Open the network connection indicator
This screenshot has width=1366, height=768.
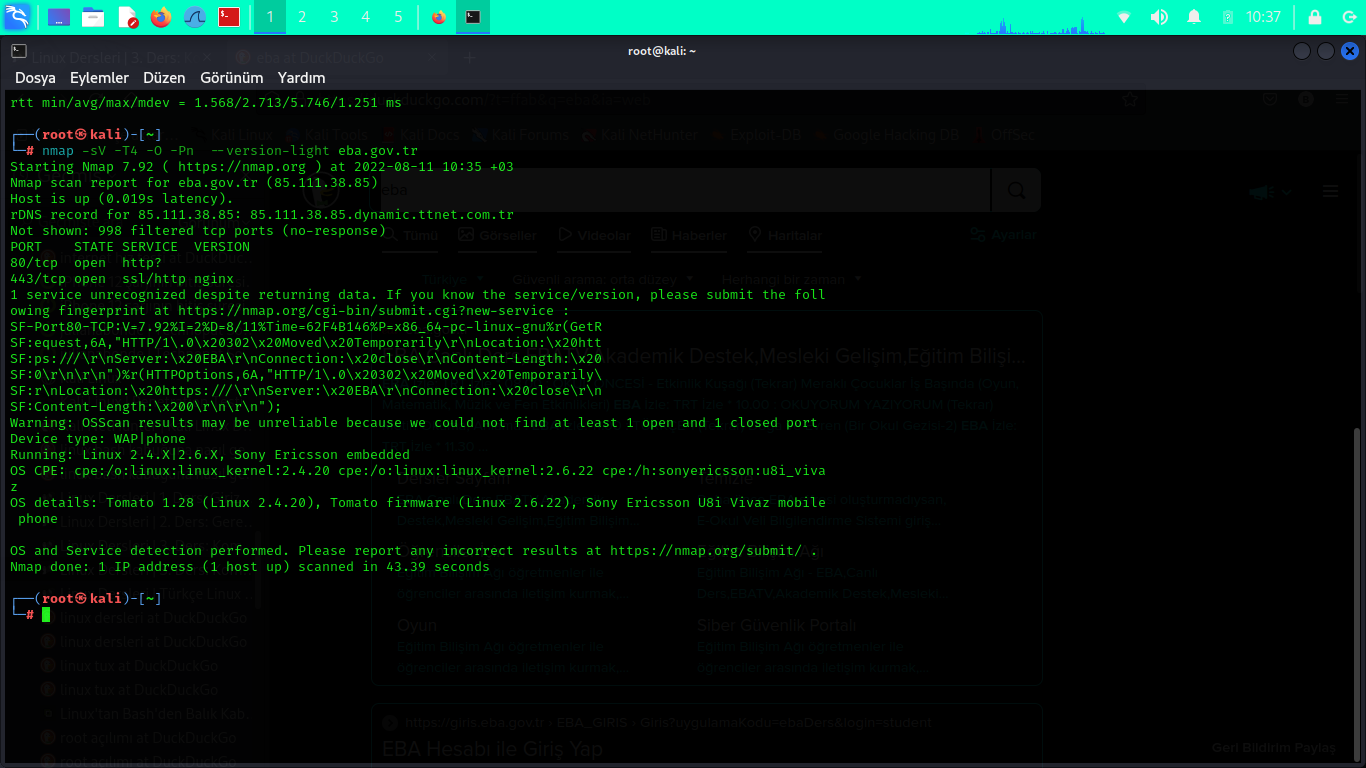click(1125, 17)
